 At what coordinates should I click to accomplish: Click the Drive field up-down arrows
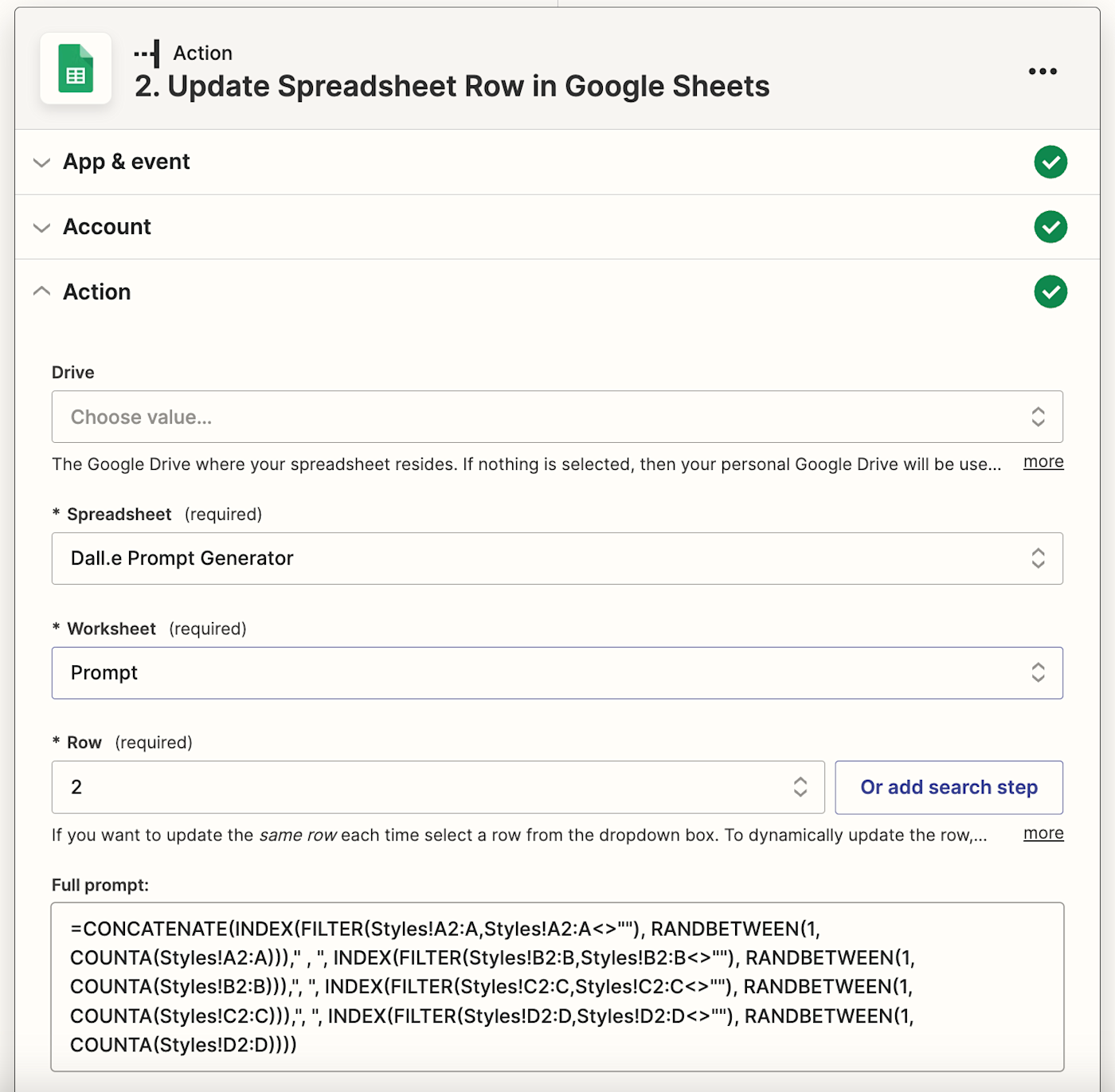[x=1038, y=417]
